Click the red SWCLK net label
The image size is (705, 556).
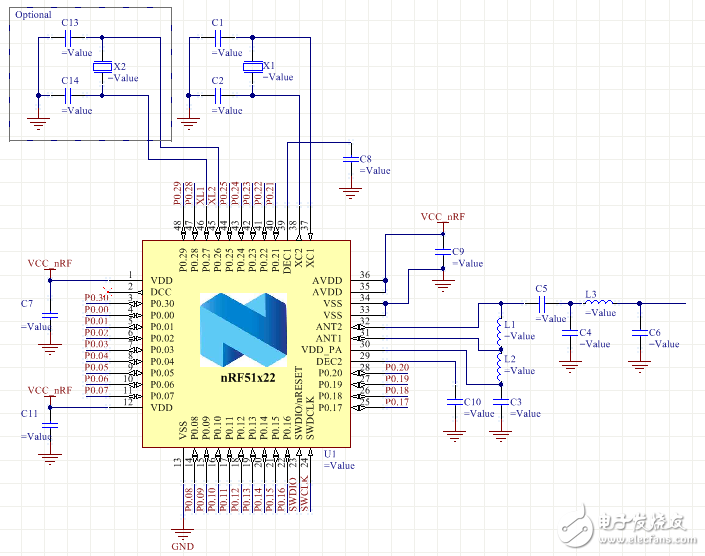click(304, 493)
